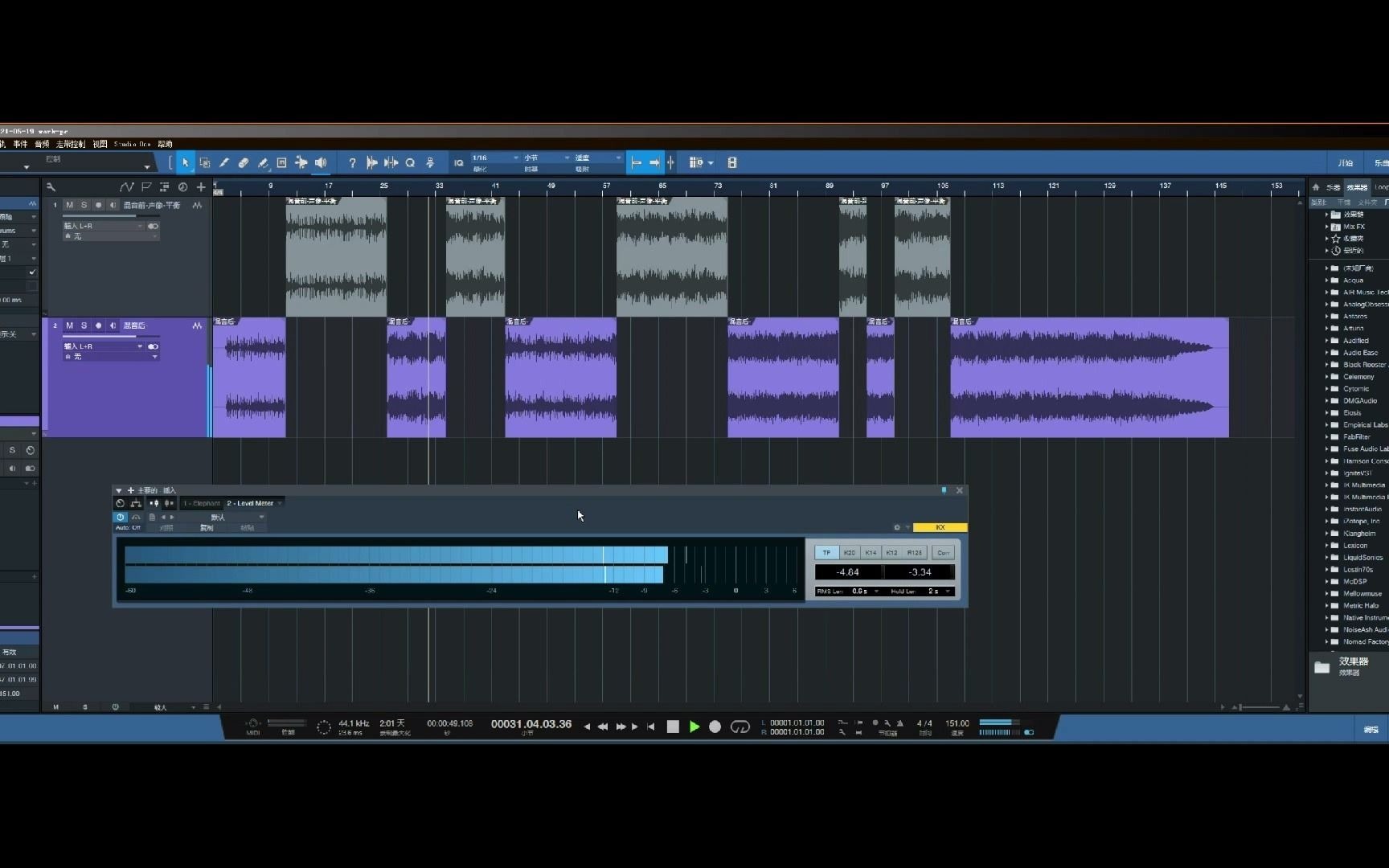Open track 2 input L+R dropdown

tap(103, 346)
